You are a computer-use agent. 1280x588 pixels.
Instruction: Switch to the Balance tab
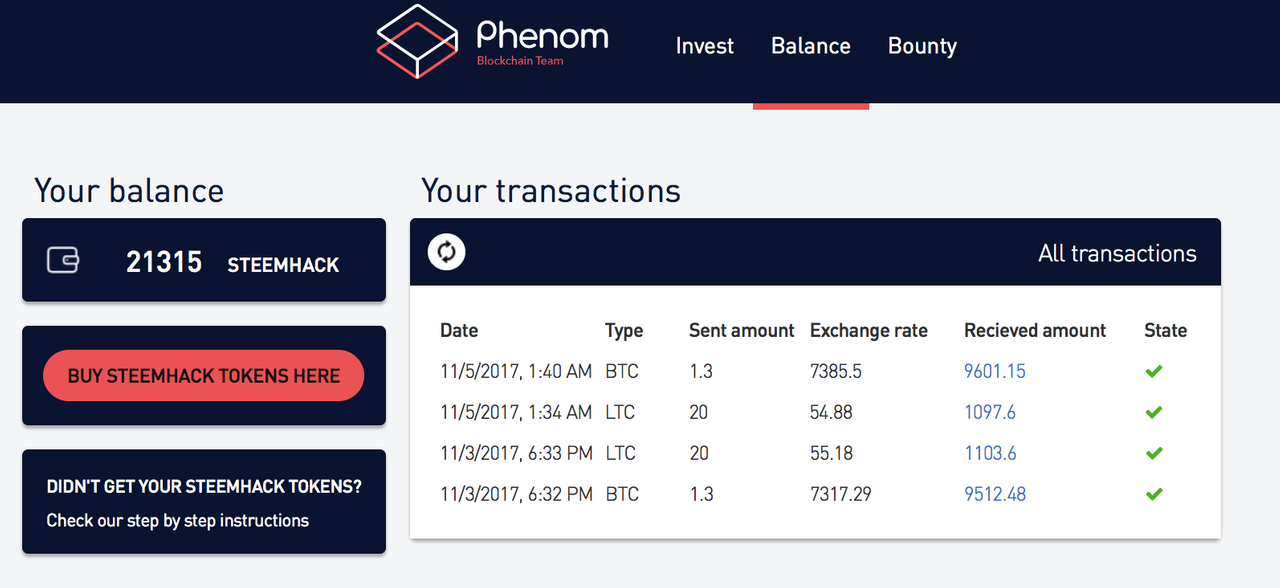(811, 46)
